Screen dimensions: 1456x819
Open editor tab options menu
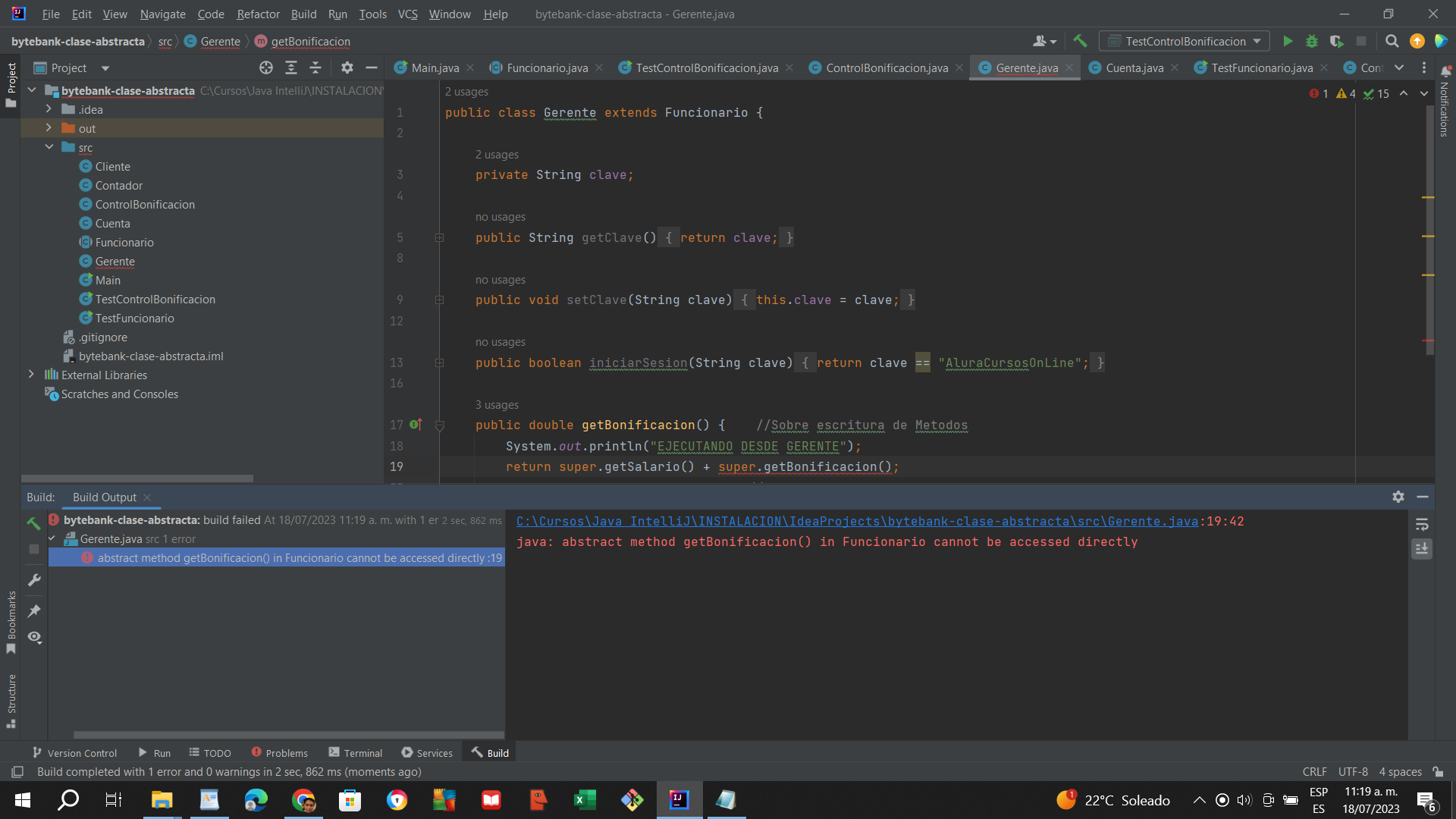point(1423,67)
